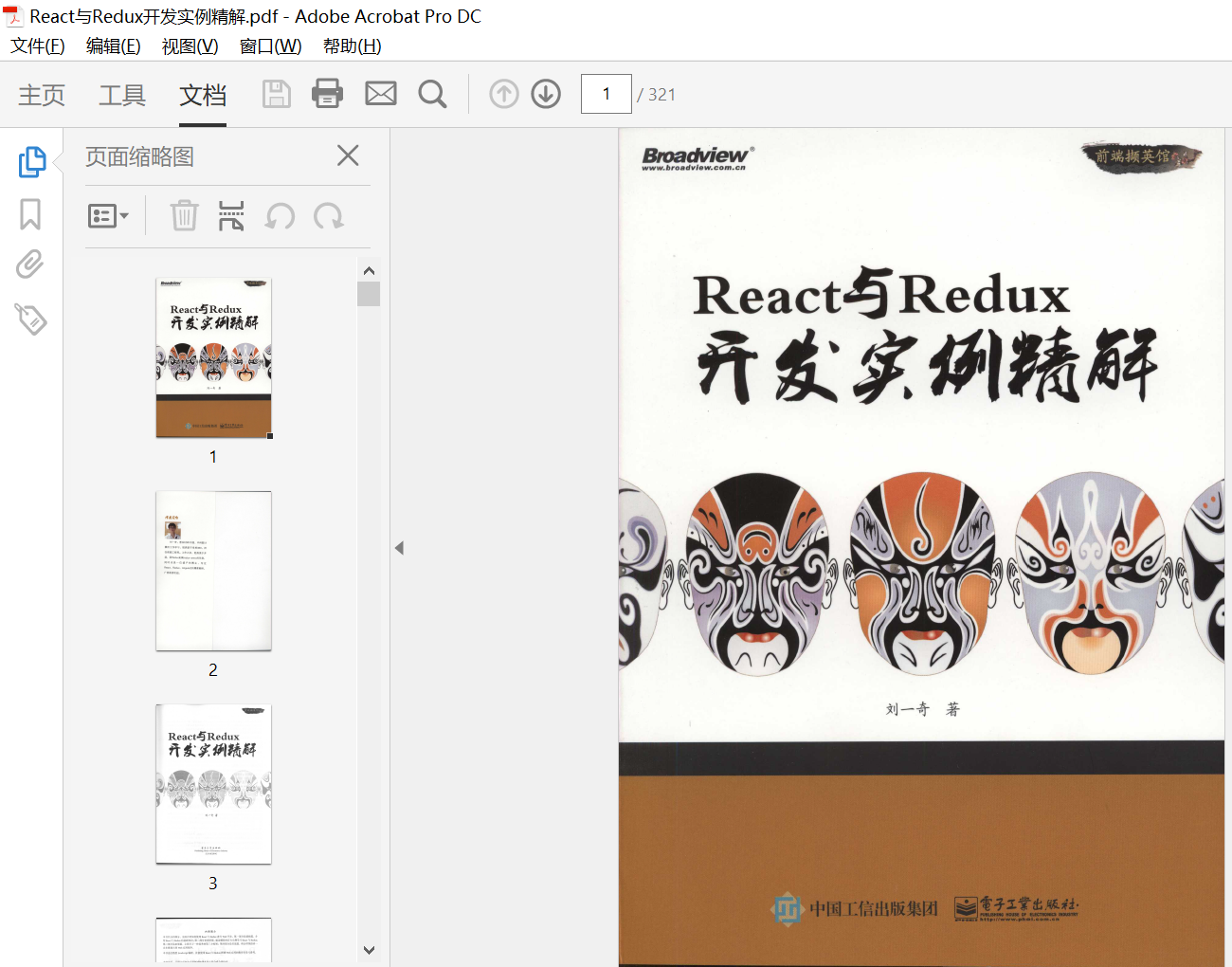Click the total page count / 321
The height and width of the screenshot is (967, 1232).
[656, 95]
